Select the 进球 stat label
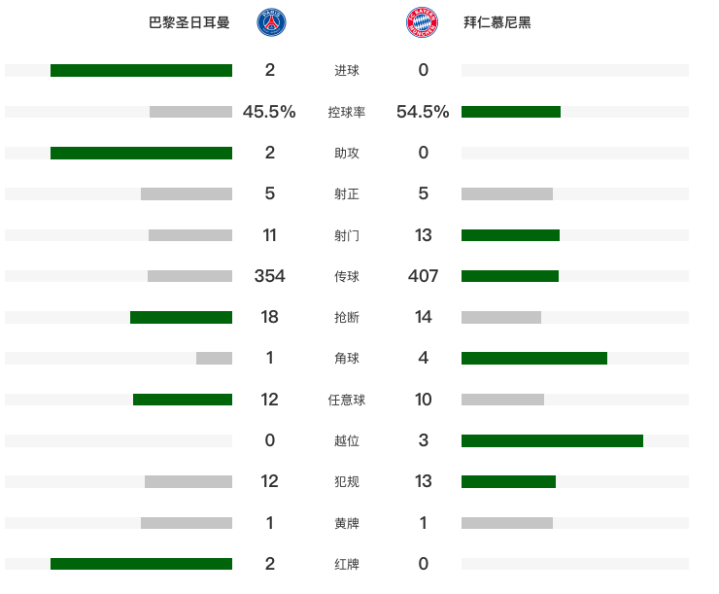The image size is (719, 594). [347, 70]
